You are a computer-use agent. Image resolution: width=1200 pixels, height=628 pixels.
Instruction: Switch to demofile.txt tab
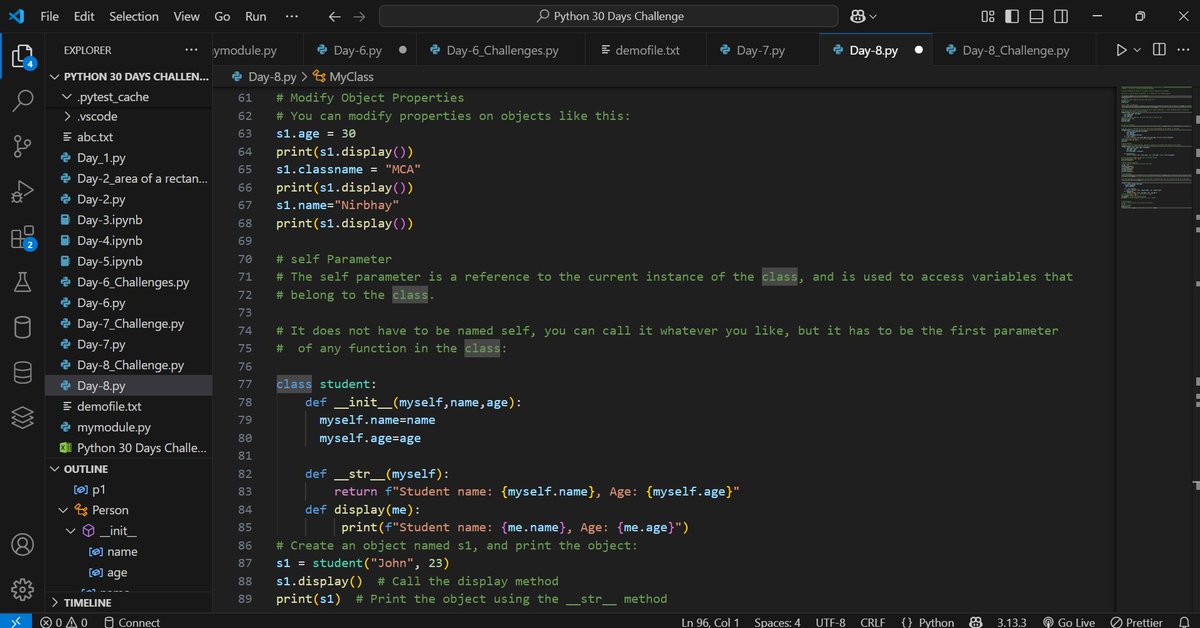[647, 50]
